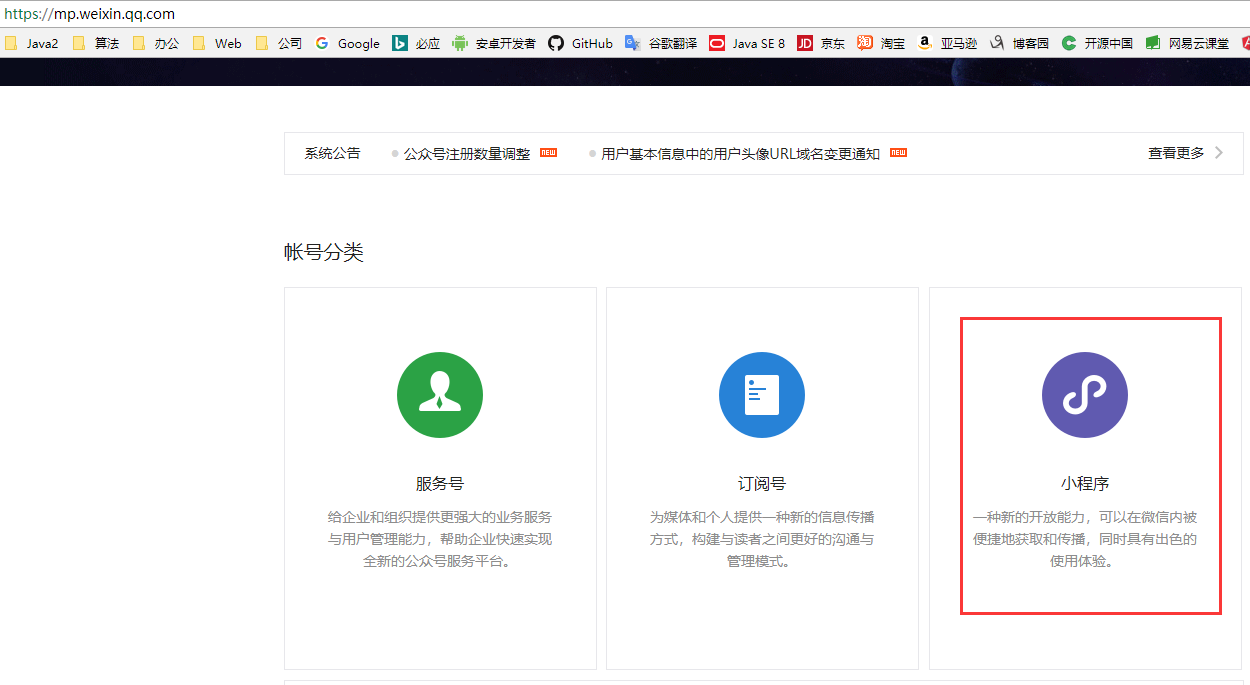Open the Web bookmark folder

tap(217, 43)
